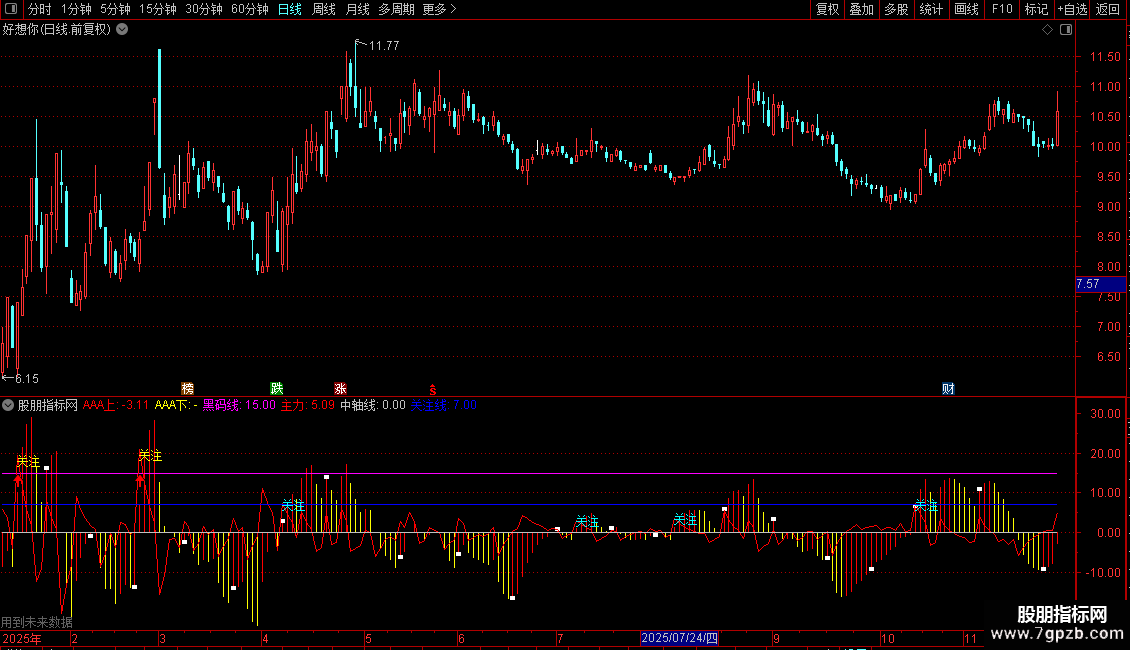Click the red 涨 marker icon

(340, 389)
